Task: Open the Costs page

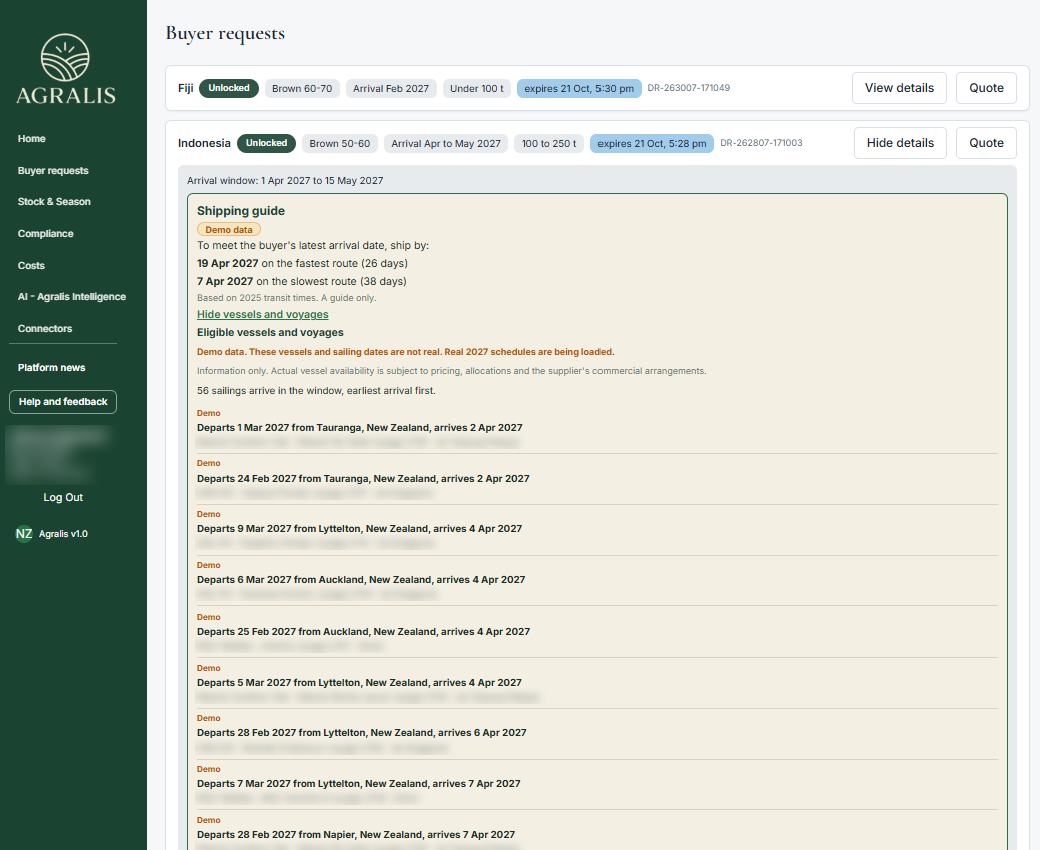Action: 31,265
